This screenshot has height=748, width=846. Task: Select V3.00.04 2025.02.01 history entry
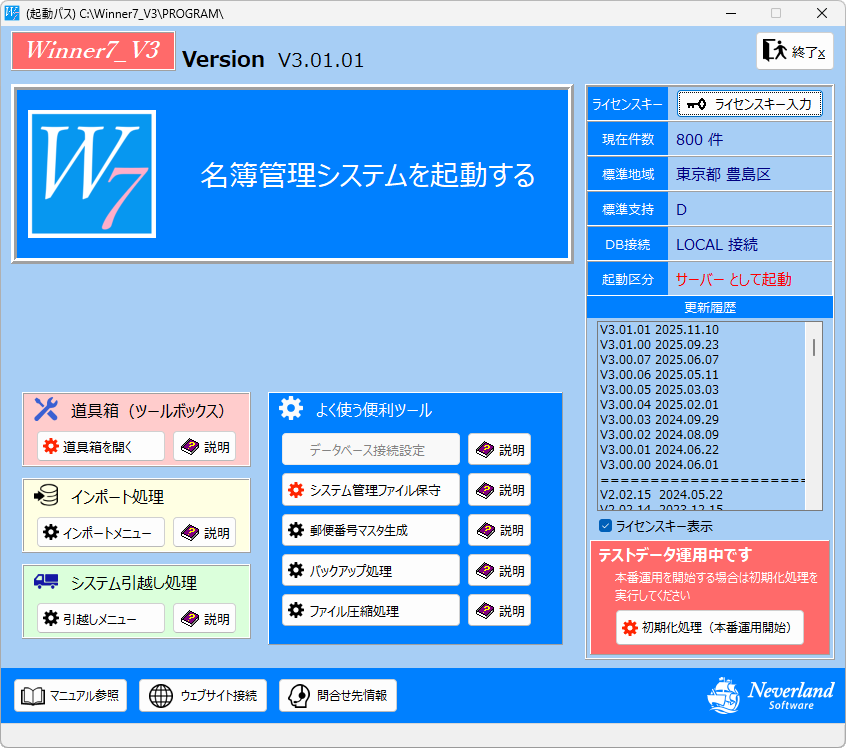coord(659,404)
